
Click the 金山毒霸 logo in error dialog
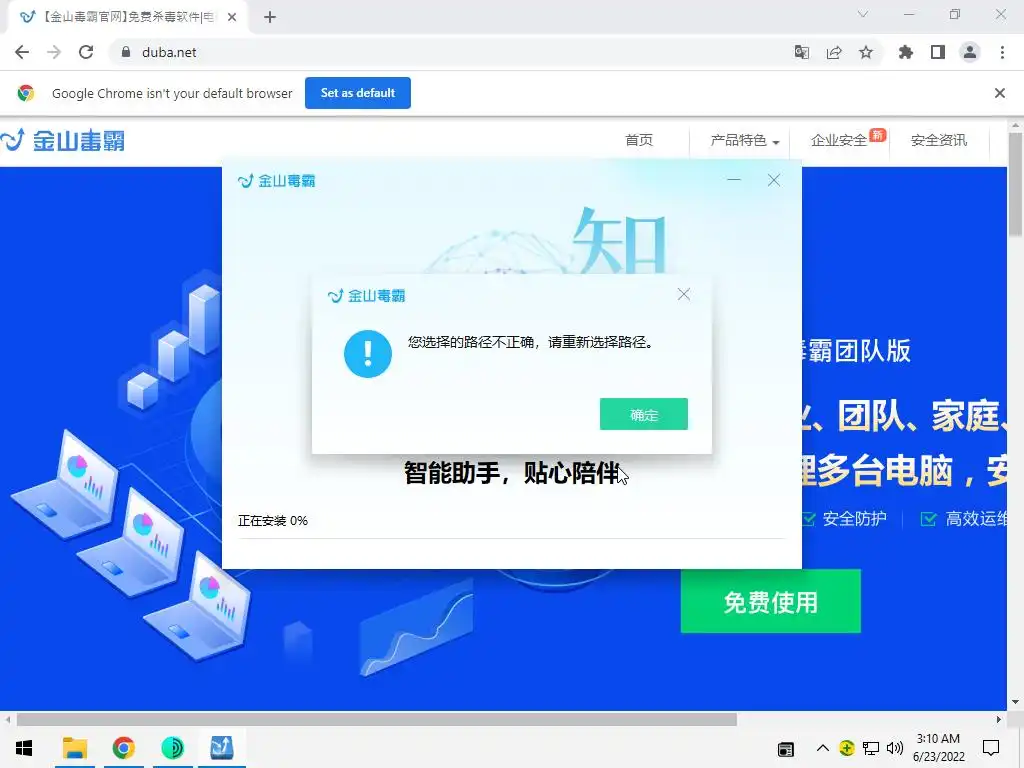pyautogui.click(x=366, y=296)
